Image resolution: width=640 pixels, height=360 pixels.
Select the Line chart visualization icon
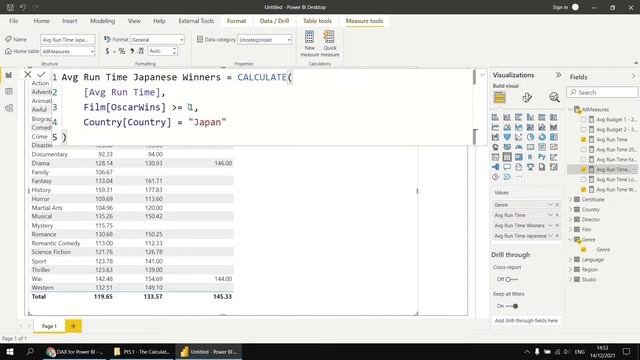coord(495,127)
